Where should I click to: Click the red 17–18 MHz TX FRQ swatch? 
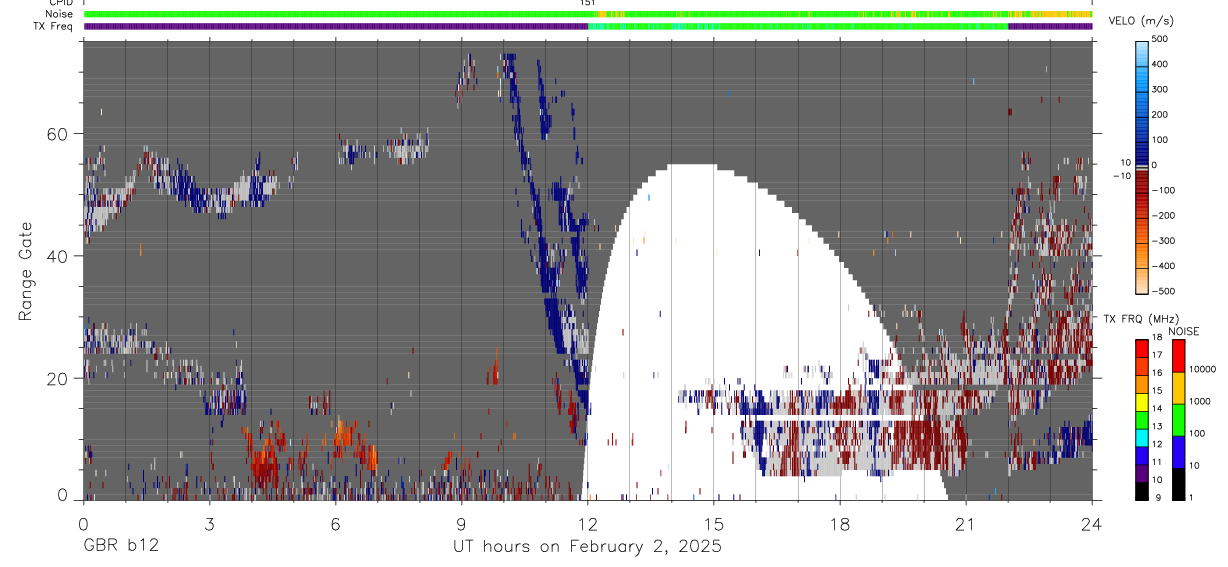[1142, 348]
